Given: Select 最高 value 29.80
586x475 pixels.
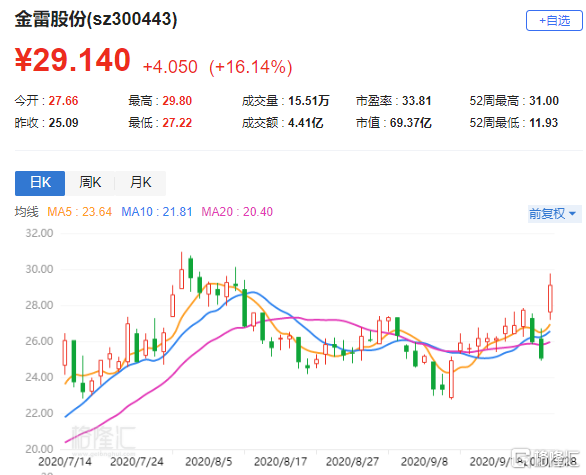Looking at the screenshot, I should pyautogui.click(x=177, y=101).
